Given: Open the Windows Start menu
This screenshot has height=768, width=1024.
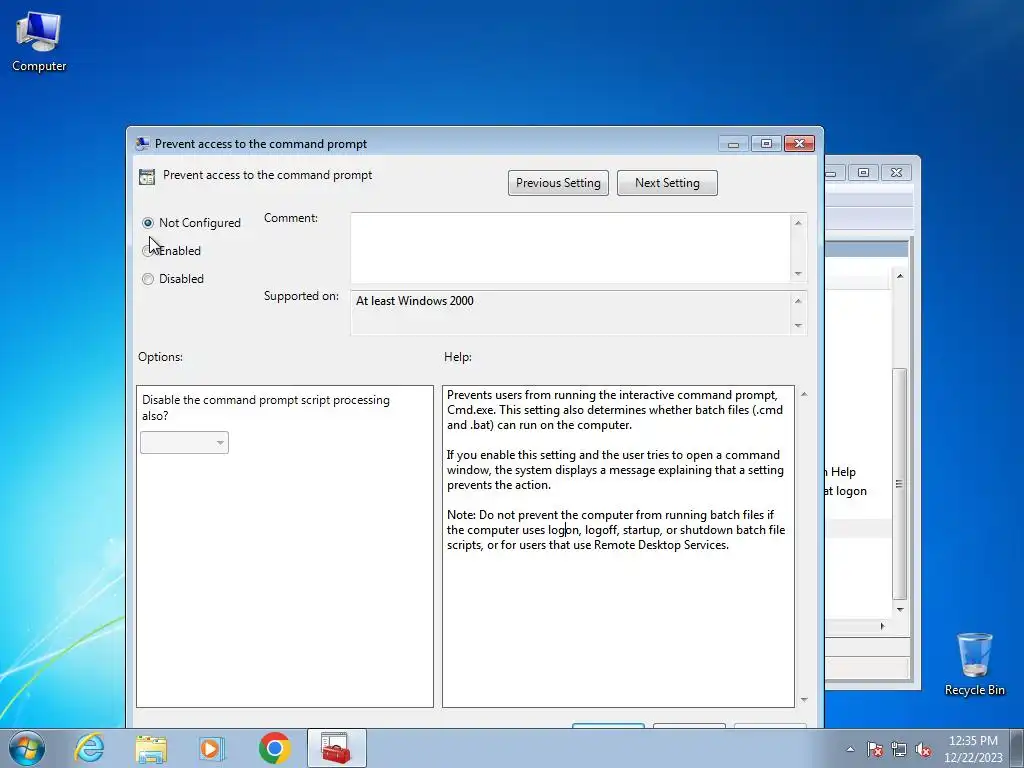Looking at the screenshot, I should 27,748.
